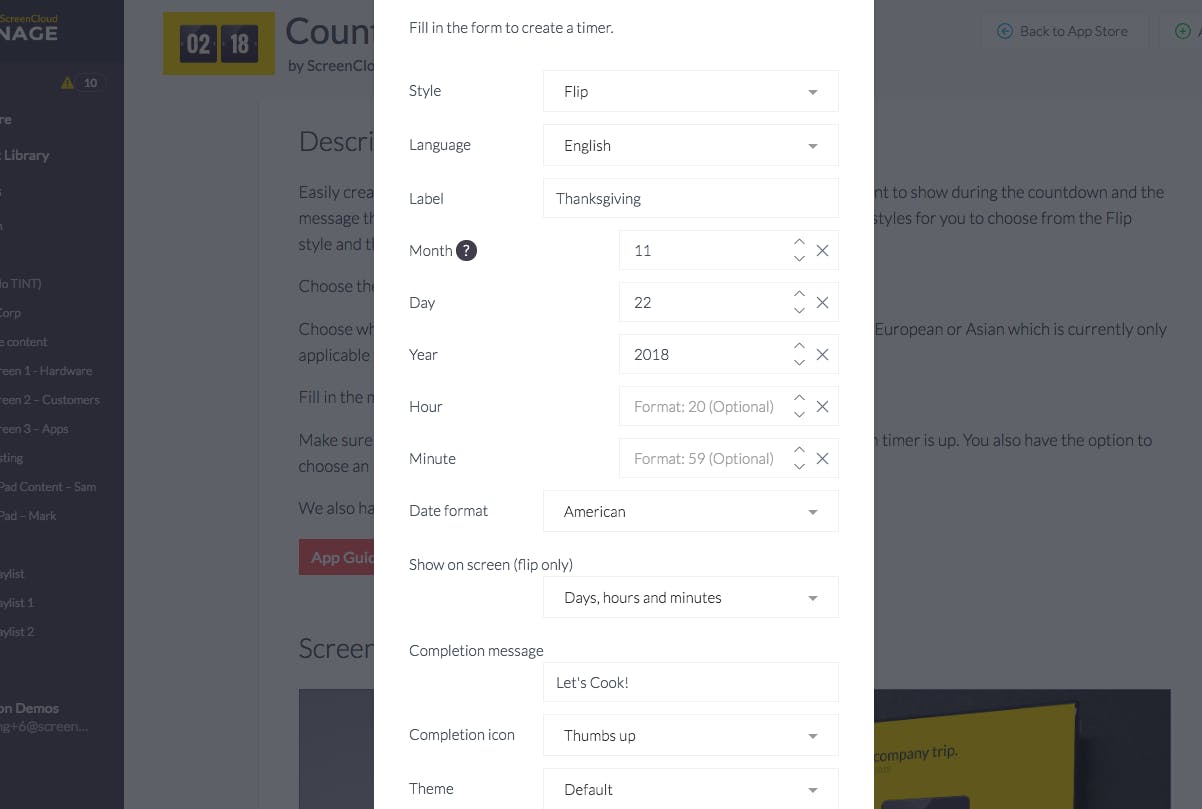Clear the Year value with X icon

coord(822,355)
